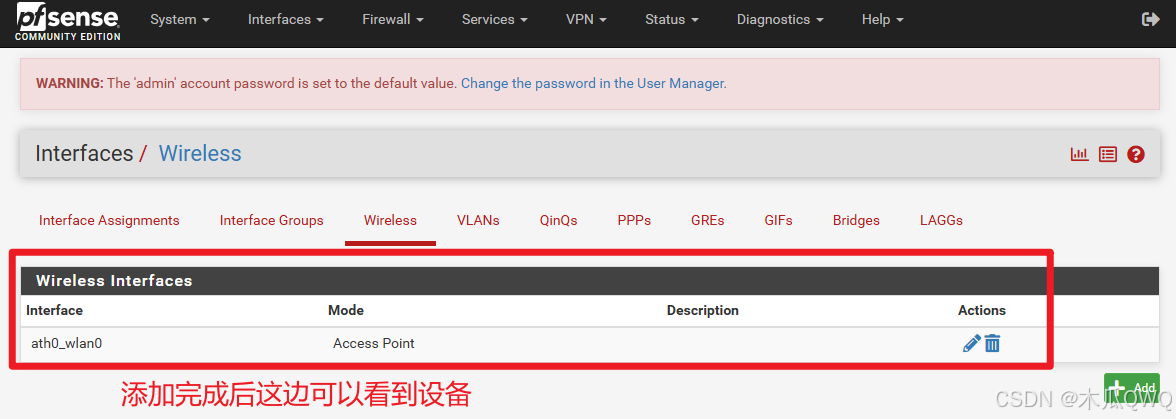
Task: Edit the ath0_wlan0 wireless interface
Action: pyautogui.click(x=971, y=343)
